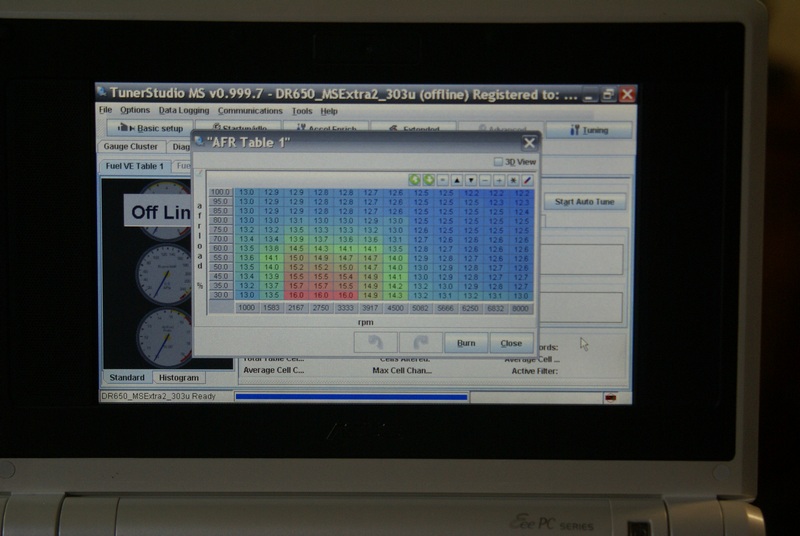Click the icon in the AFR Table 1 title bar

click(x=199, y=141)
